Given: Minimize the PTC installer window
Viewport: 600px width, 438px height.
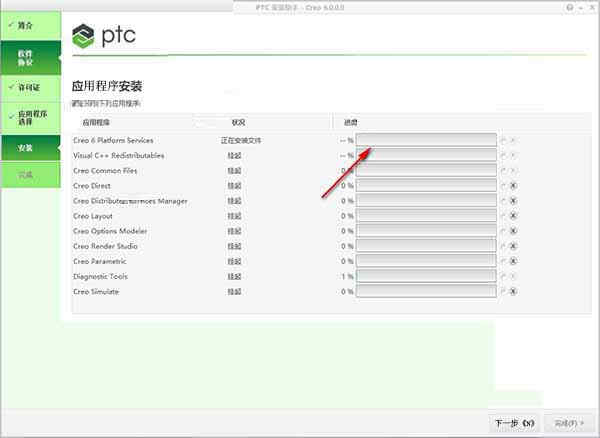Looking at the screenshot, I should pos(580,8).
